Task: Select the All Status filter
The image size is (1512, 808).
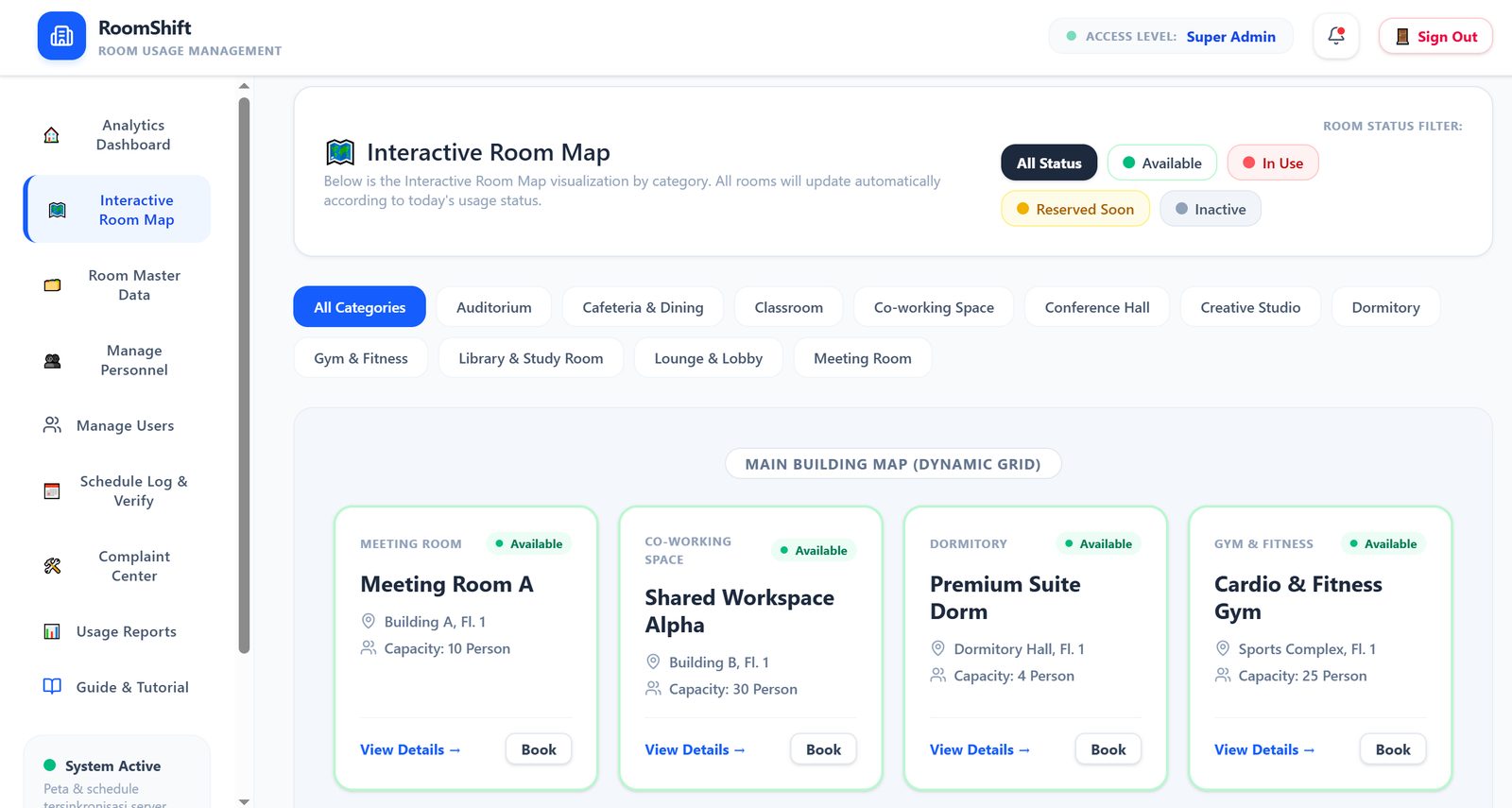Action: click(1049, 163)
